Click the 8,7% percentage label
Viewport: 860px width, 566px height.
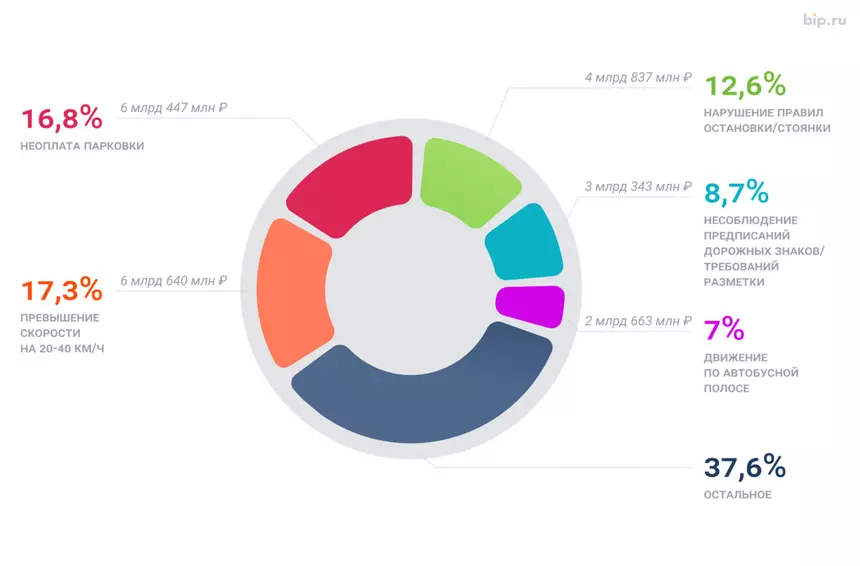pyautogui.click(x=736, y=192)
